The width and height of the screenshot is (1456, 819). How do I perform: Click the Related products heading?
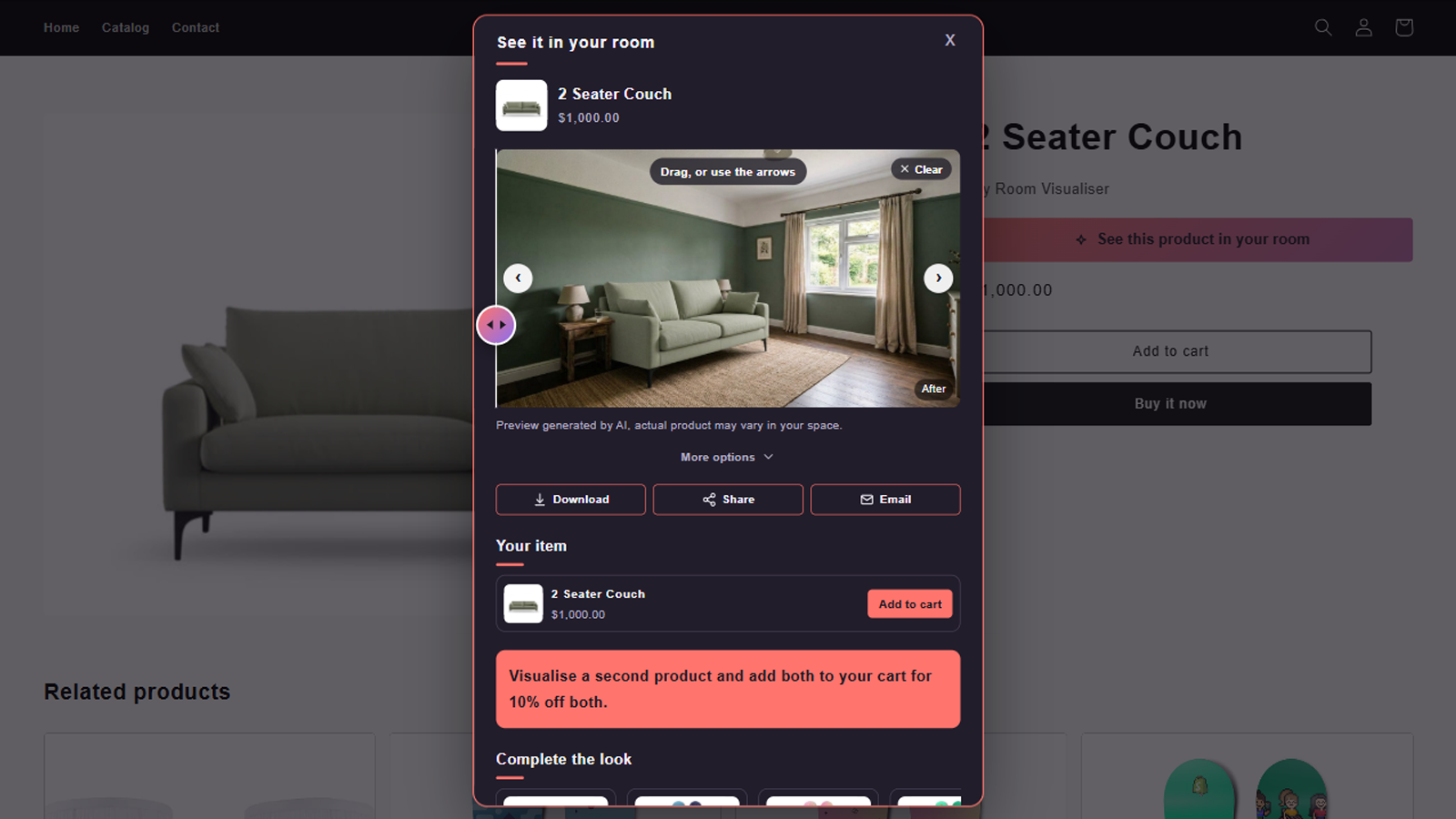pyautogui.click(x=137, y=692)
